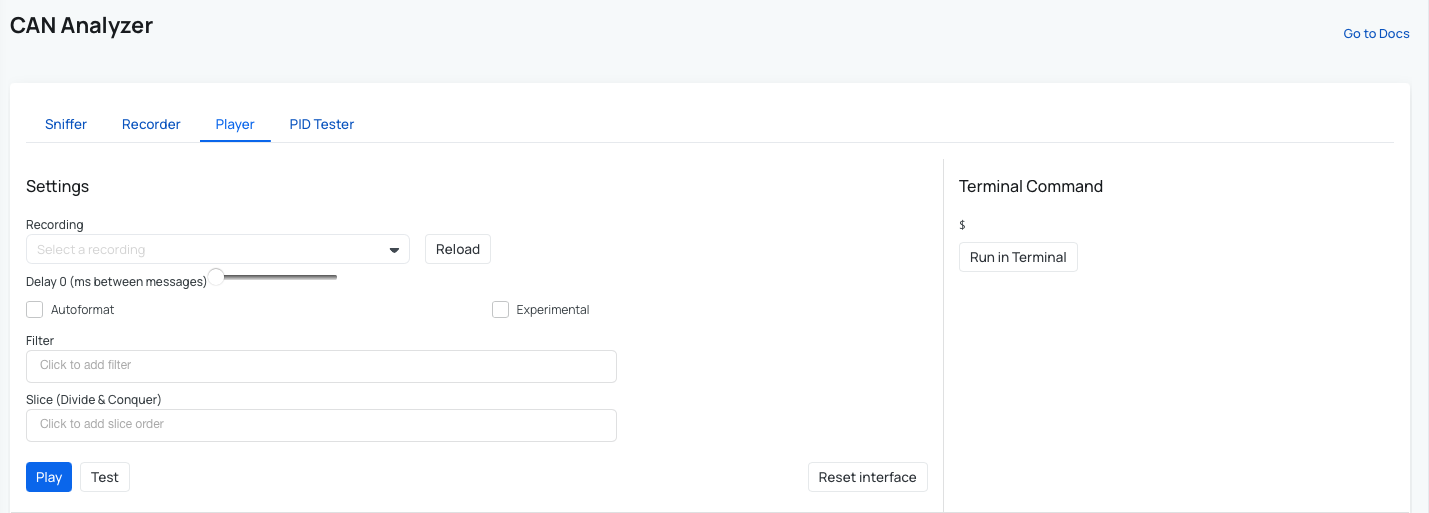1429x513 pixels.
Task: Click the right end of Delay slider track
Action: pos(334,277)
